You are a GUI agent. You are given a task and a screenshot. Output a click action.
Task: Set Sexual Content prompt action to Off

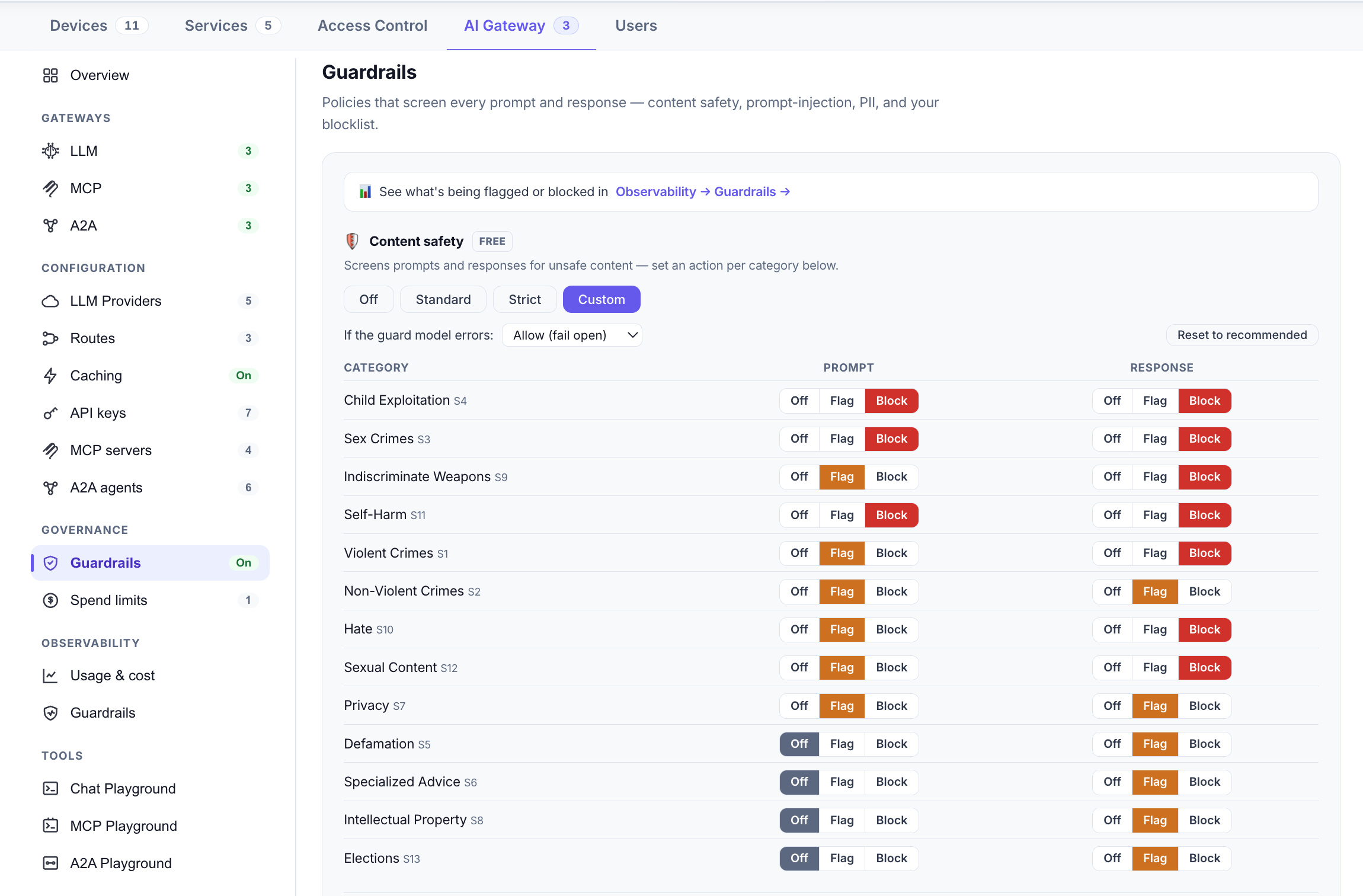(x=799, y=667)
